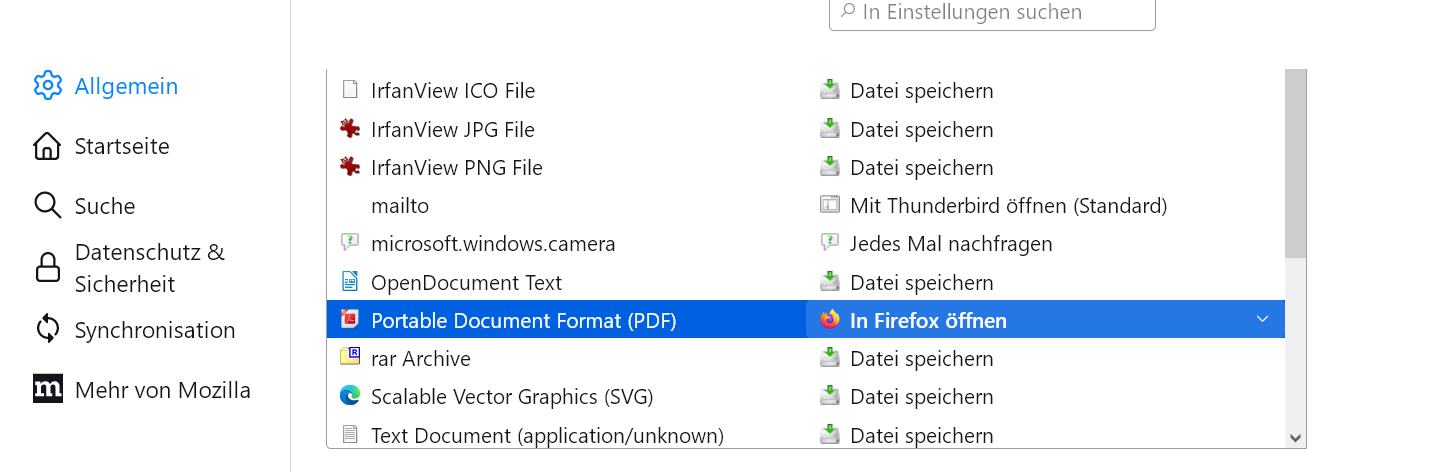The height and width of the screenshot is (472, 1441).
Task: Open the Startseite settings section
Action: pos(122,146)
